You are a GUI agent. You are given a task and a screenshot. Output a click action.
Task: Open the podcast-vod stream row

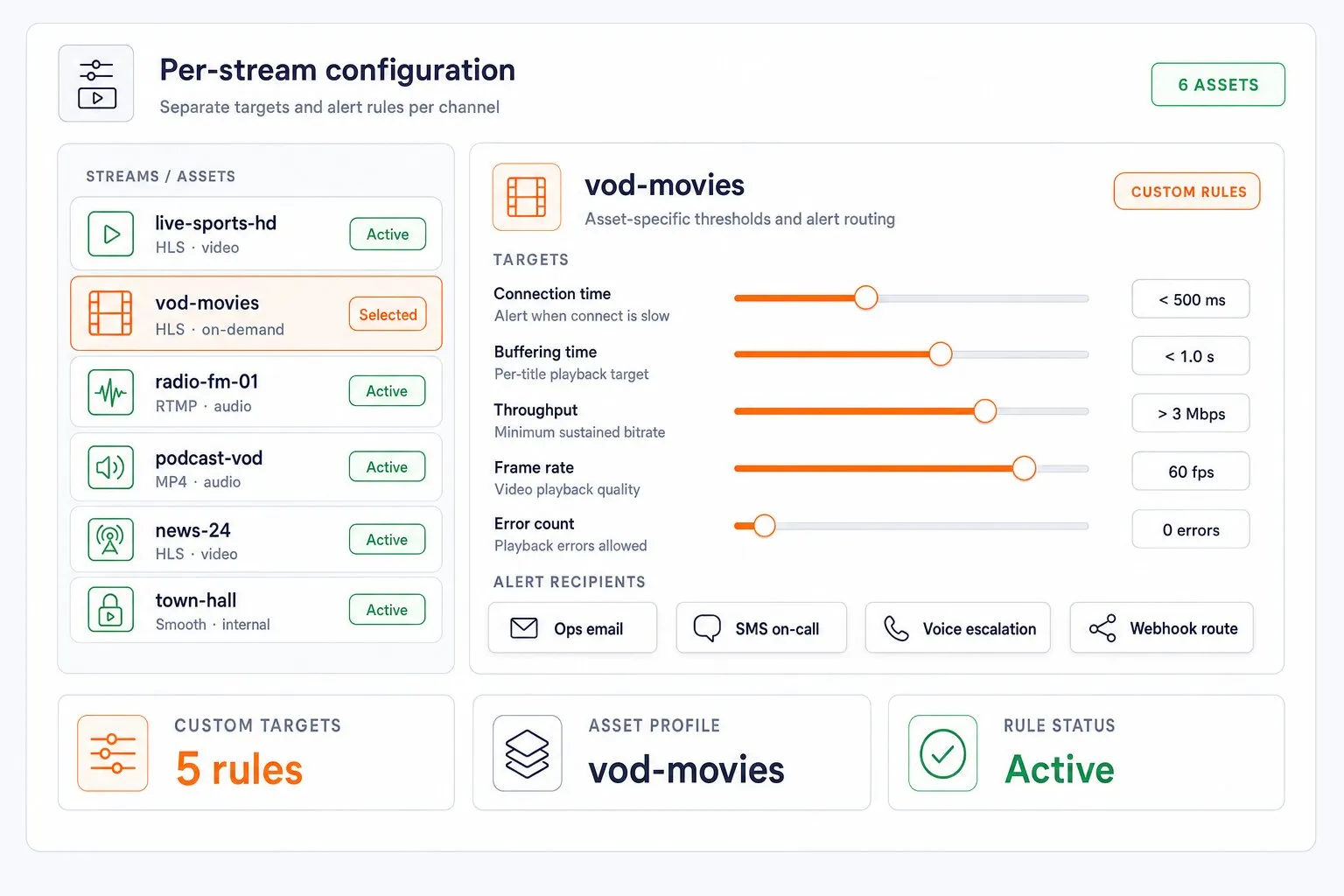256,467
